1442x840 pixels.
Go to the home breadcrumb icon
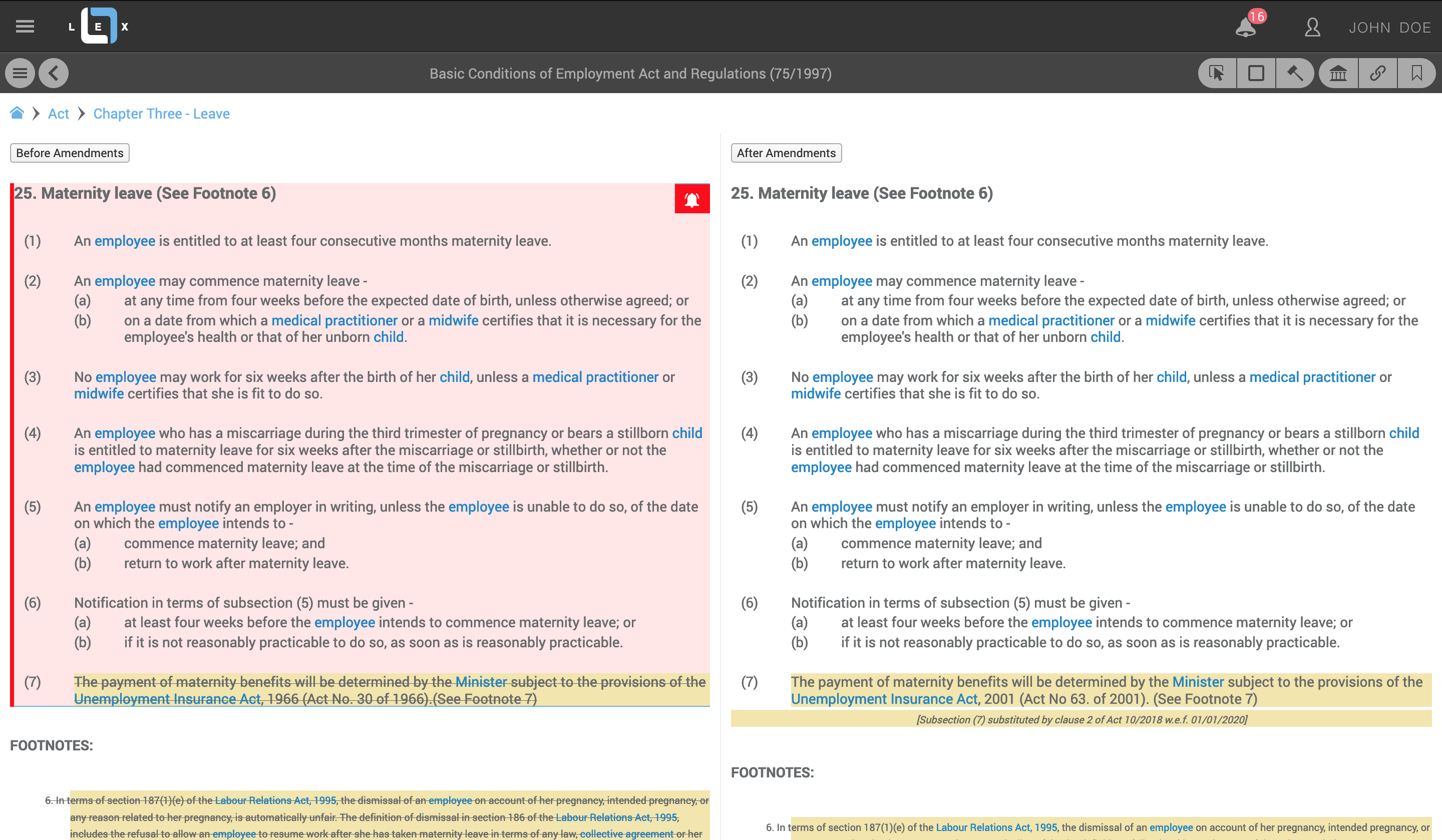17,113
